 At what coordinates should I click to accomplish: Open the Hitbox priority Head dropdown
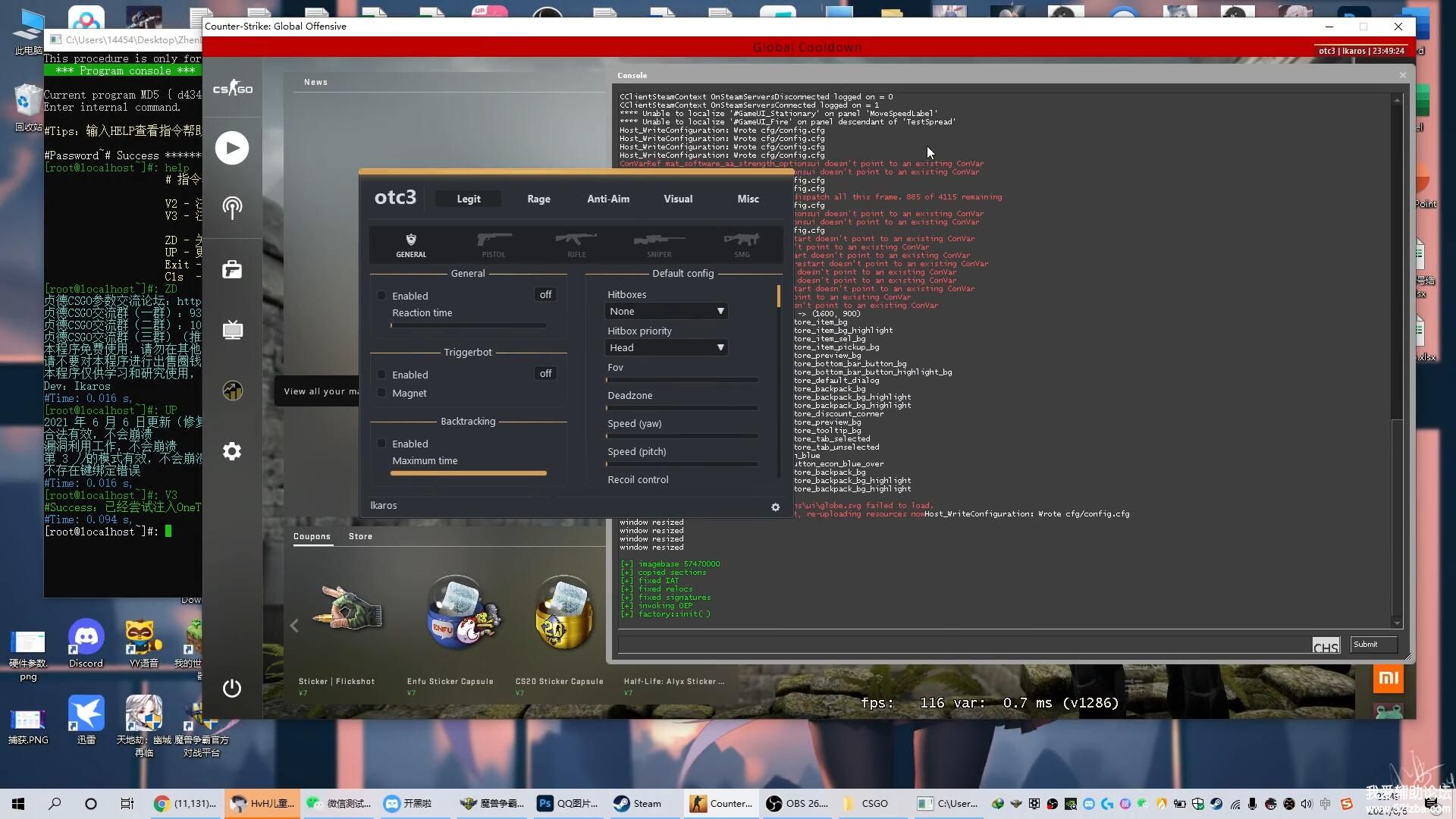(x=667, y=348)
